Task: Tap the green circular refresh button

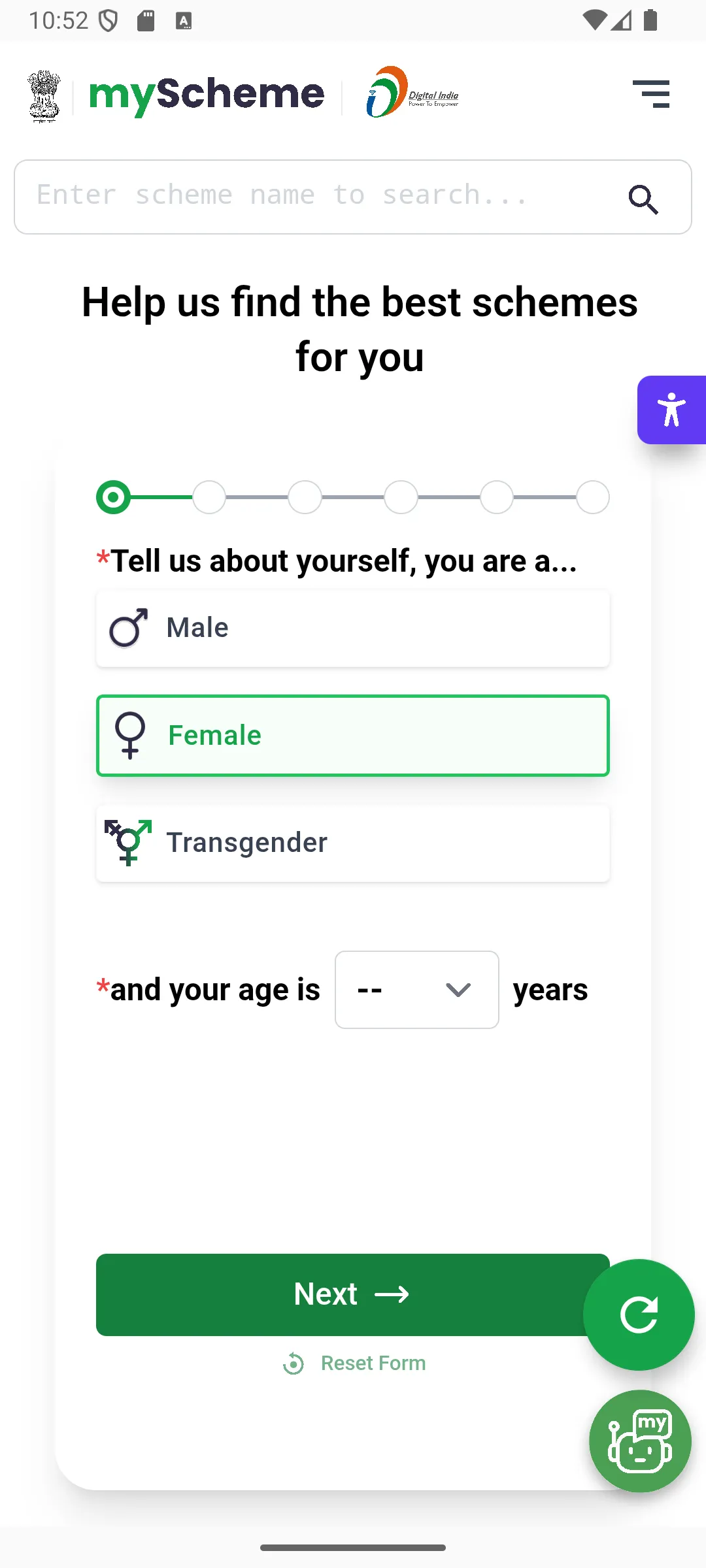Action: click(638, 1315)
